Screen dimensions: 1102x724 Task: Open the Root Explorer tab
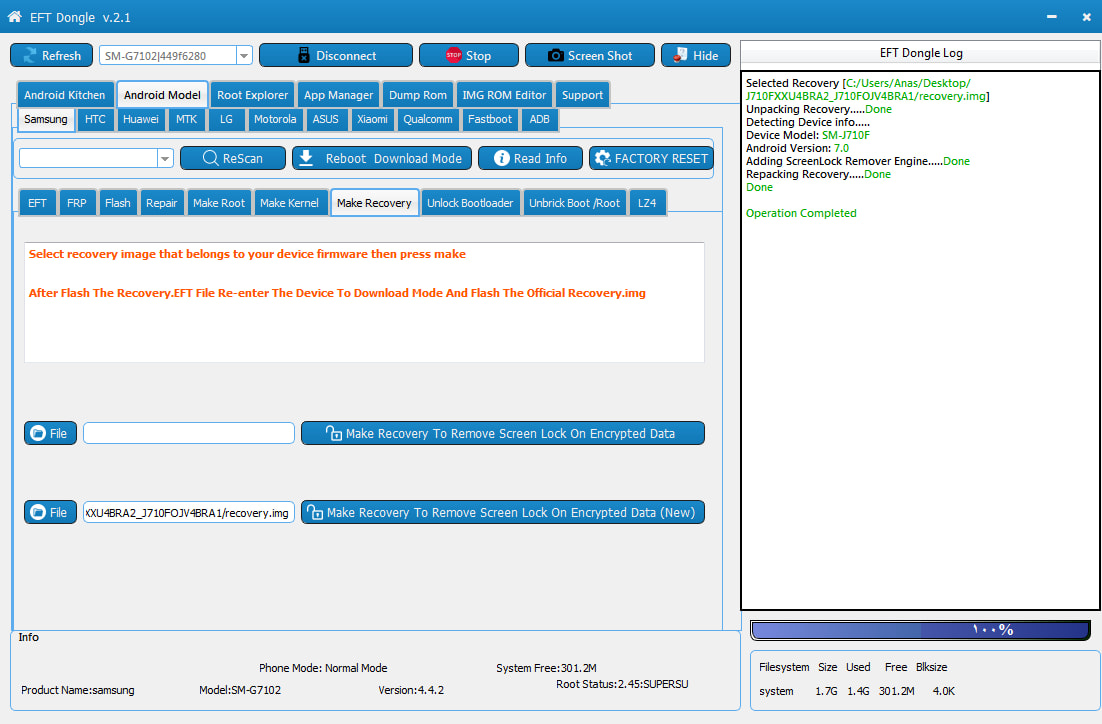coord(252,95)
